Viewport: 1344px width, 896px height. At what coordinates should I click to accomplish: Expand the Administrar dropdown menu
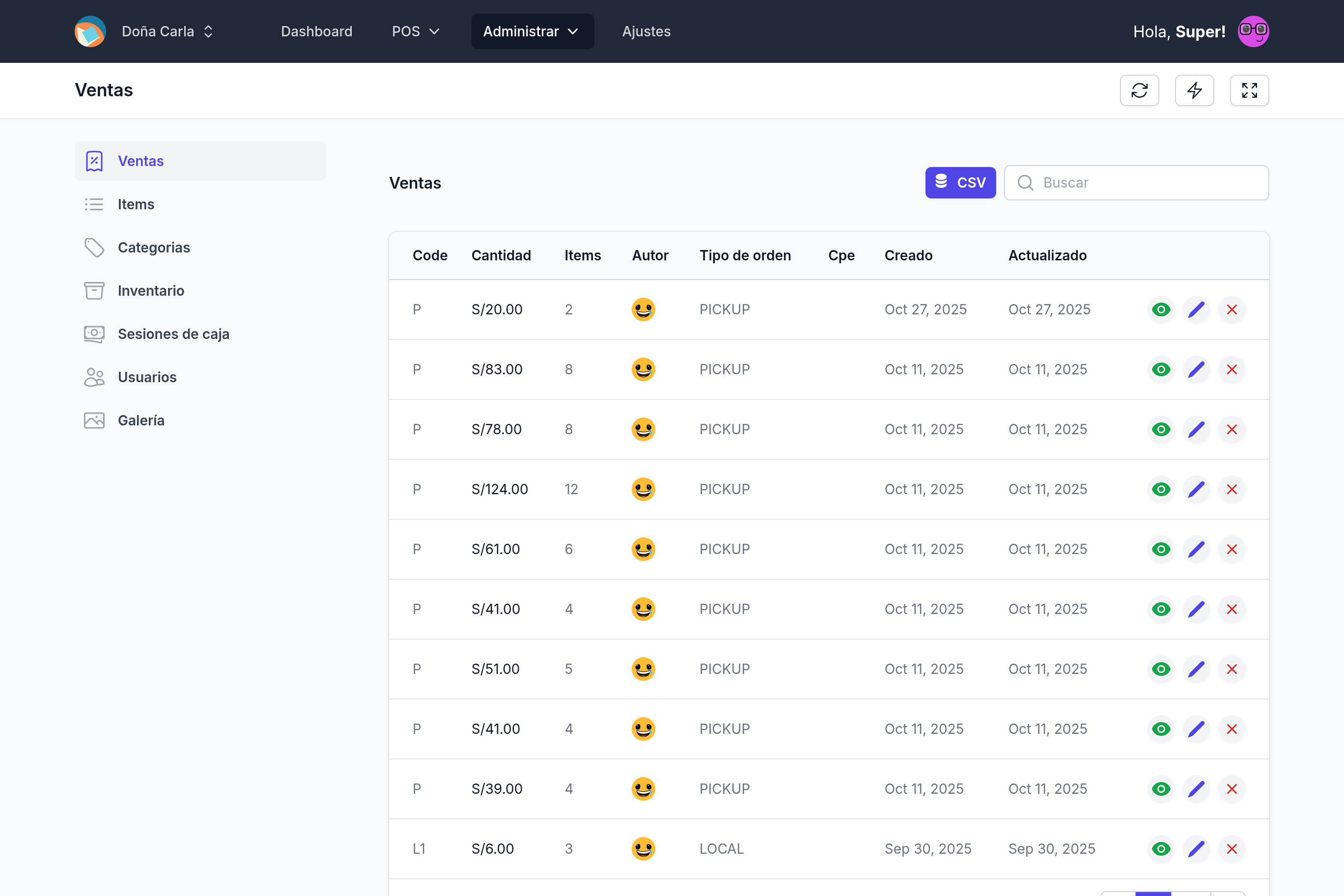click(x=532, y=31)
